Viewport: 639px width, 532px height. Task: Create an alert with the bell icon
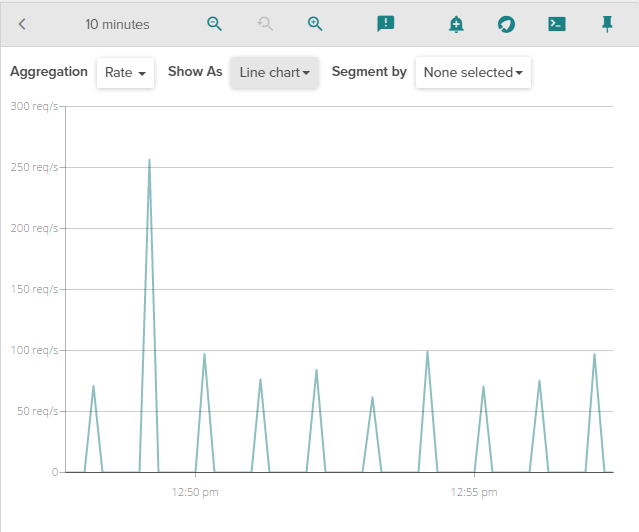(456, 24)
